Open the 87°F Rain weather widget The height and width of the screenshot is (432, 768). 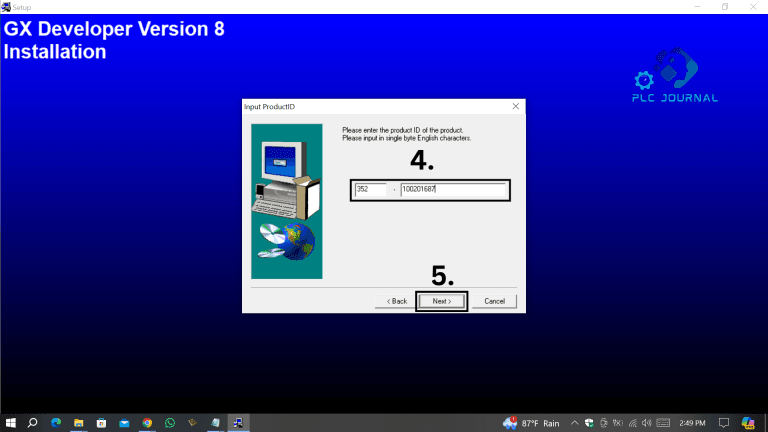(x=532, y=423)
